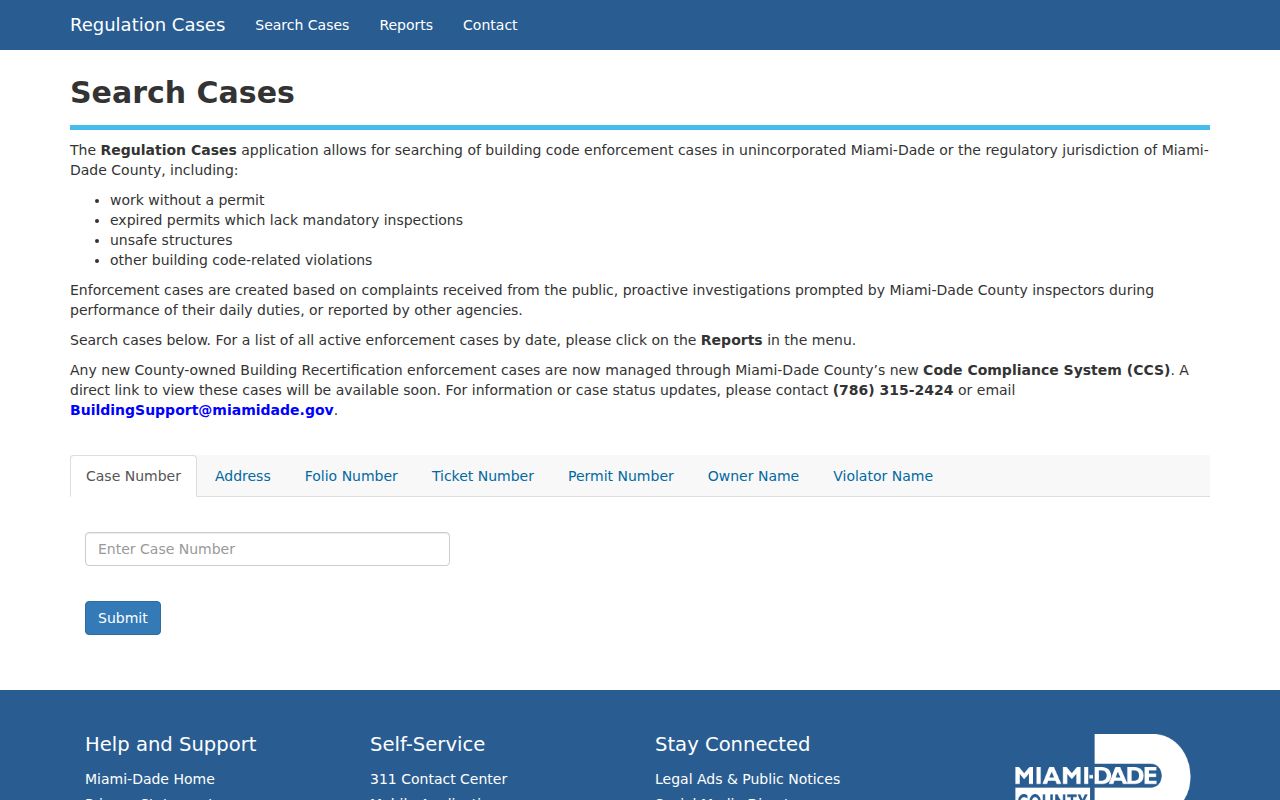
Task: Click the Help and Support heading
Action: click(x=170, y=744)
